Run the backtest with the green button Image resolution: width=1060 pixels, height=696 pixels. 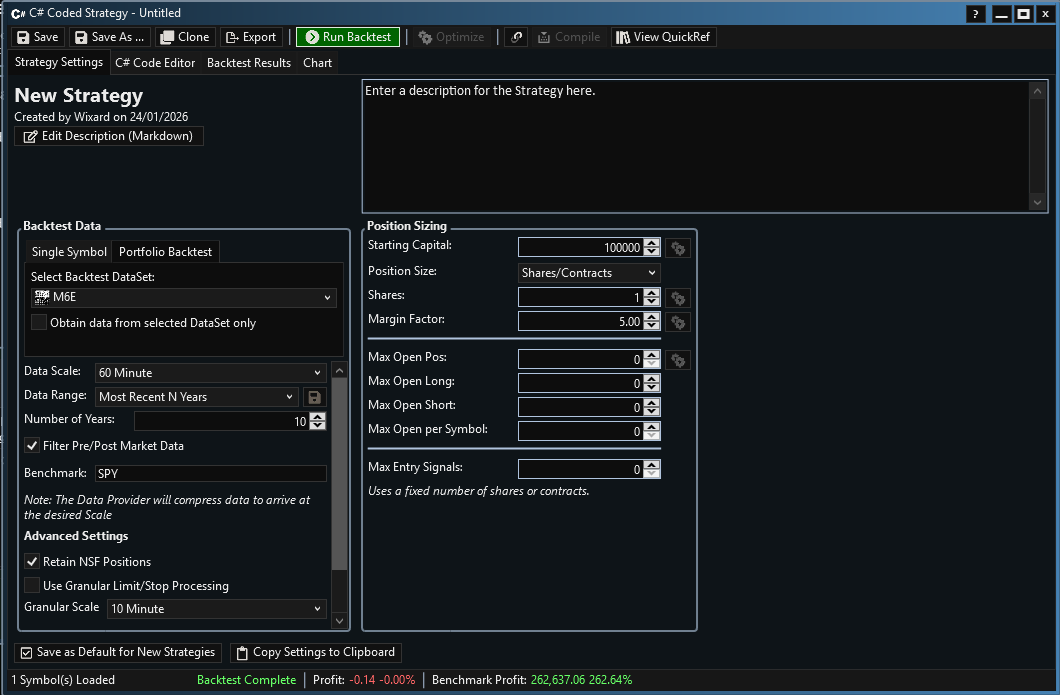click(348, 37)
